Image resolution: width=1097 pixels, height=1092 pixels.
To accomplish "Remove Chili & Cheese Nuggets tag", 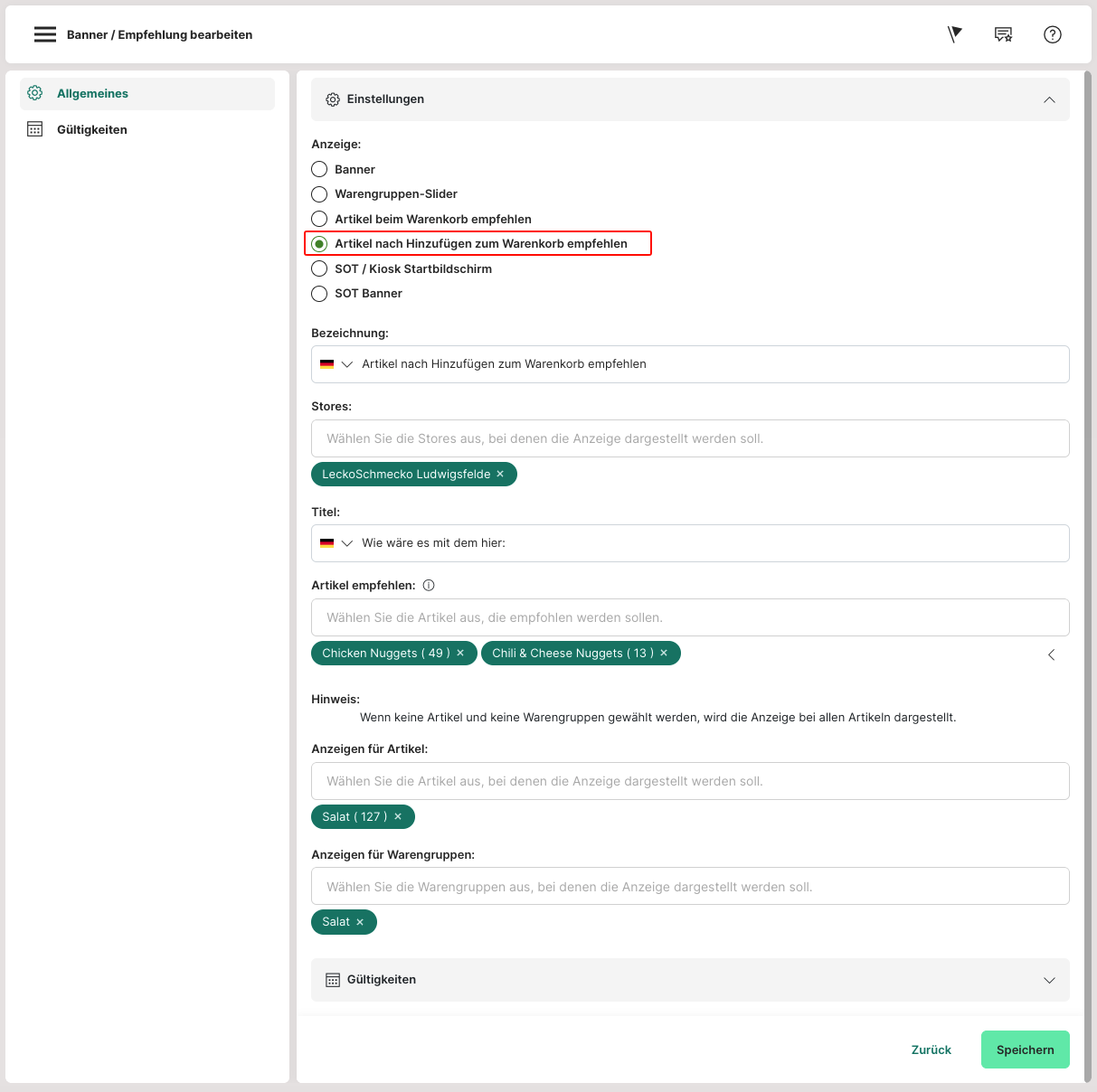I will 664,653.
